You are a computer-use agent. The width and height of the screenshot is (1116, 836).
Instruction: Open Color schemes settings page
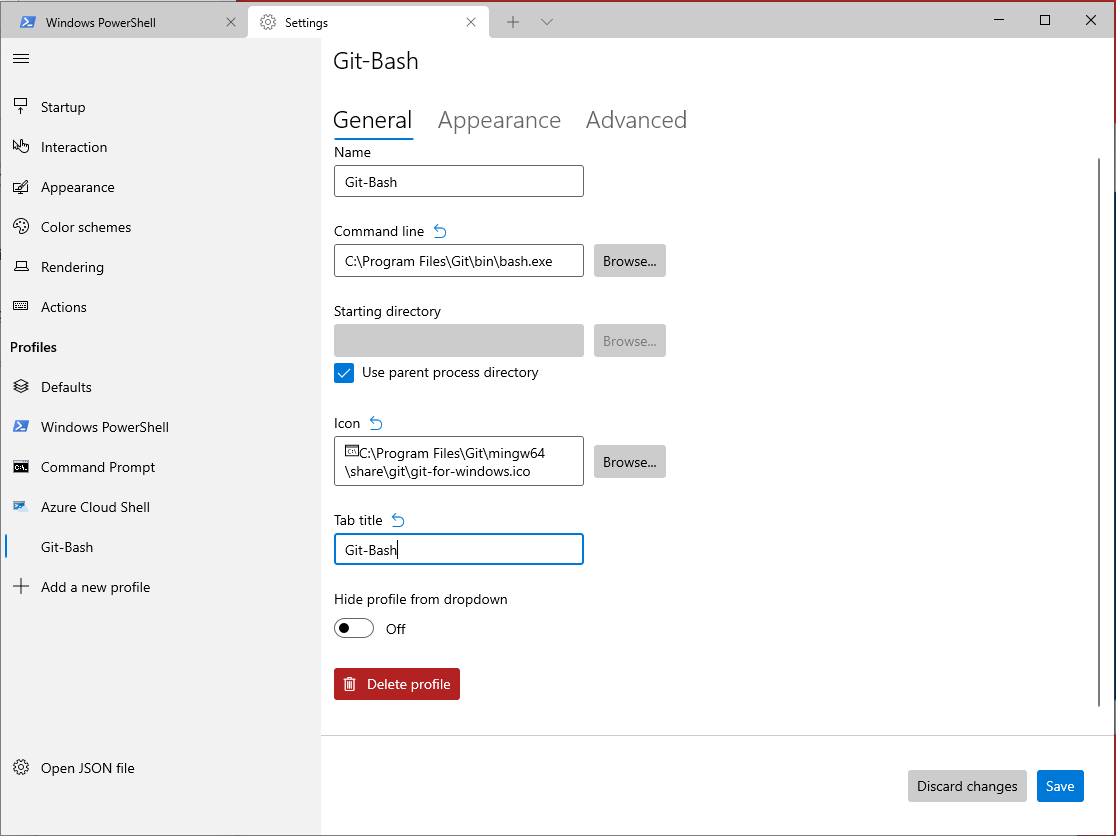coord(160,227)
